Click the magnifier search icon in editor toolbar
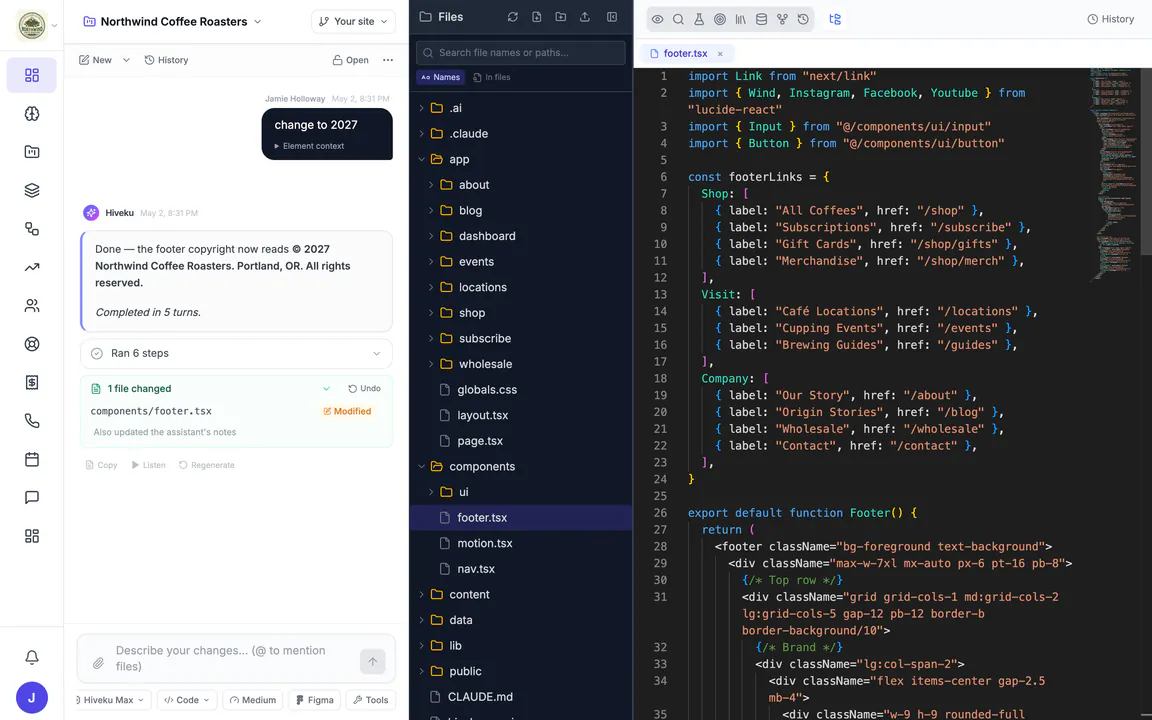This screenshot has width=1152, height=720. click(x=678, y=19)
